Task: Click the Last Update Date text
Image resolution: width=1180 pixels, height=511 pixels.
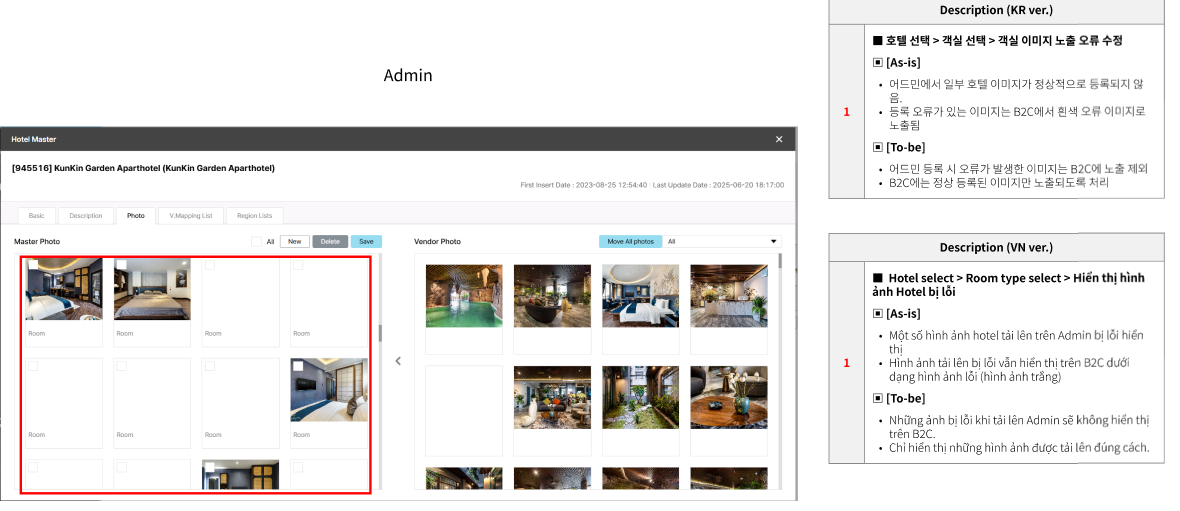Action: (x=719, y=184)
